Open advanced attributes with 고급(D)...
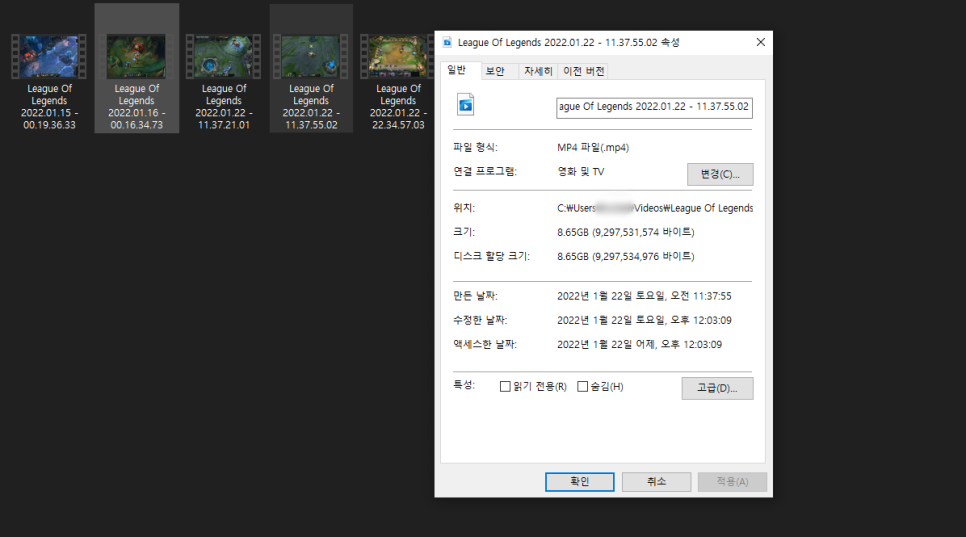966x537 pixels. click(x=717, y=388)
